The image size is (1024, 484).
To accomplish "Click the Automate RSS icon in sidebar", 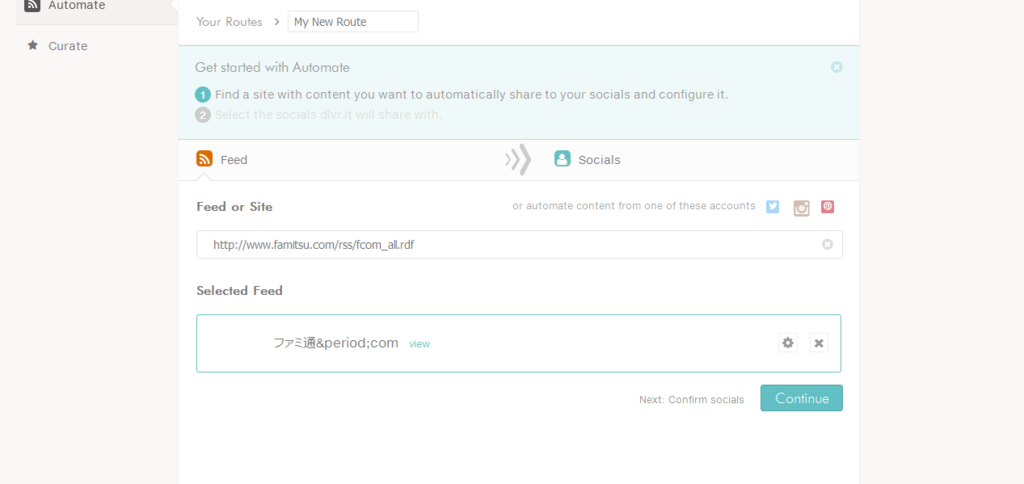I will [32, 5].
